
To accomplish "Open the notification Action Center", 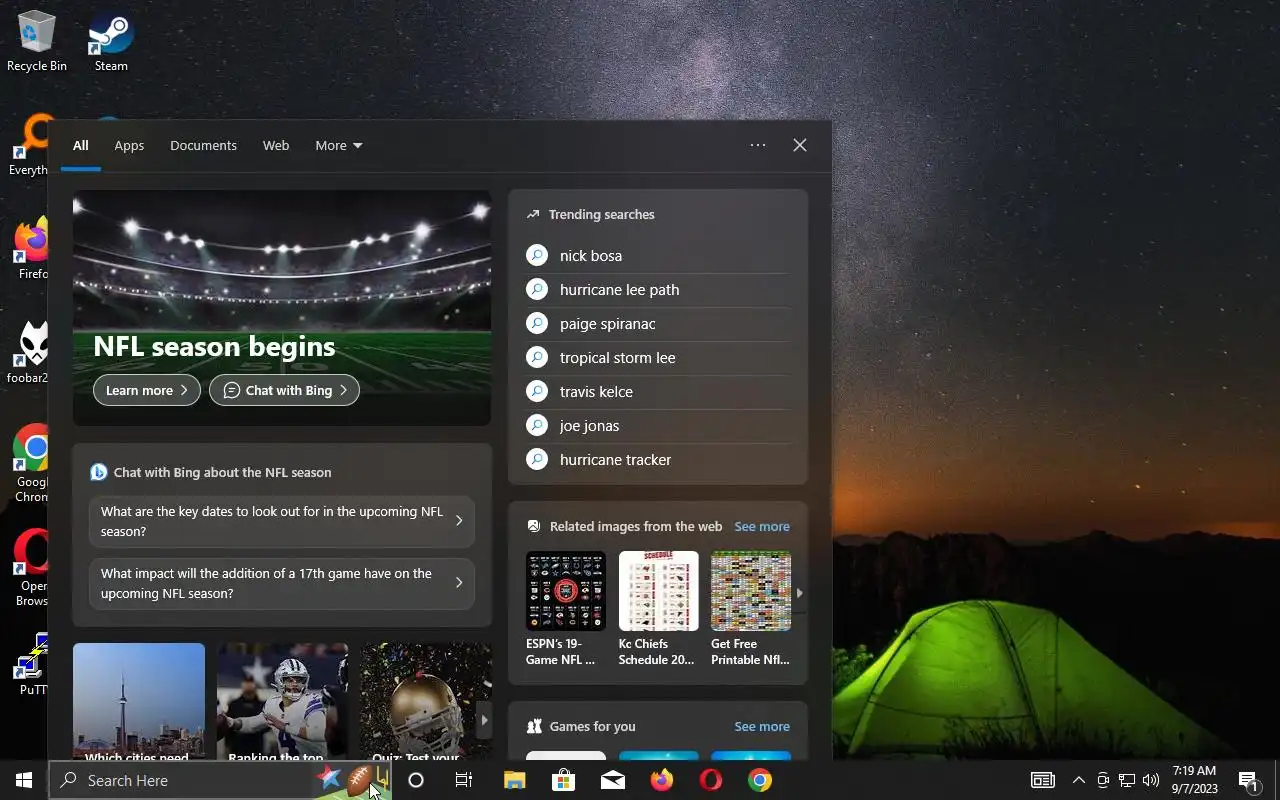I will tap(1249, 780).
